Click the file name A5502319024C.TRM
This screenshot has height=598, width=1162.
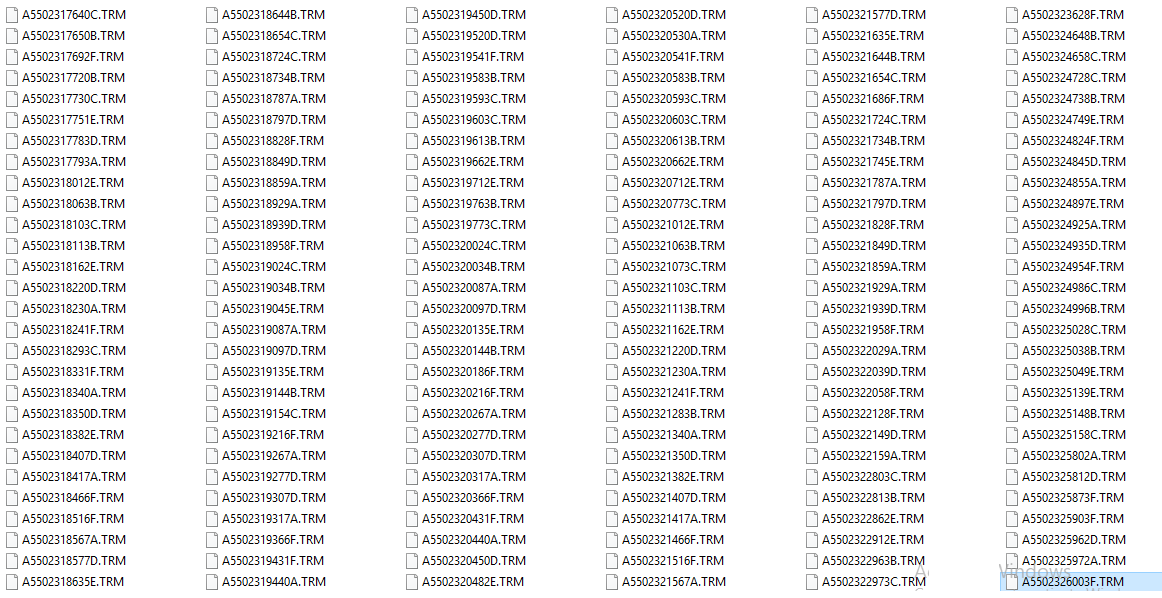coord(273,267)
